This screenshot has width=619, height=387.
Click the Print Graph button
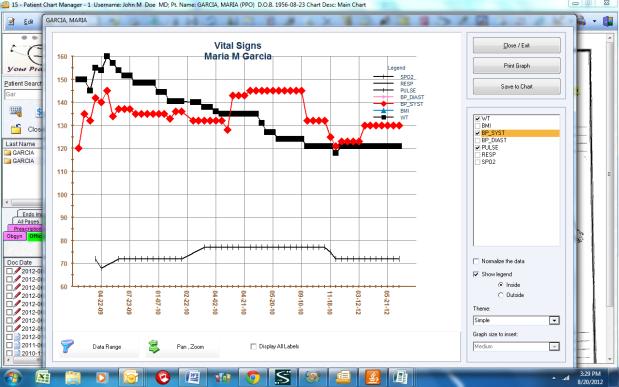[x=516, y=66]
